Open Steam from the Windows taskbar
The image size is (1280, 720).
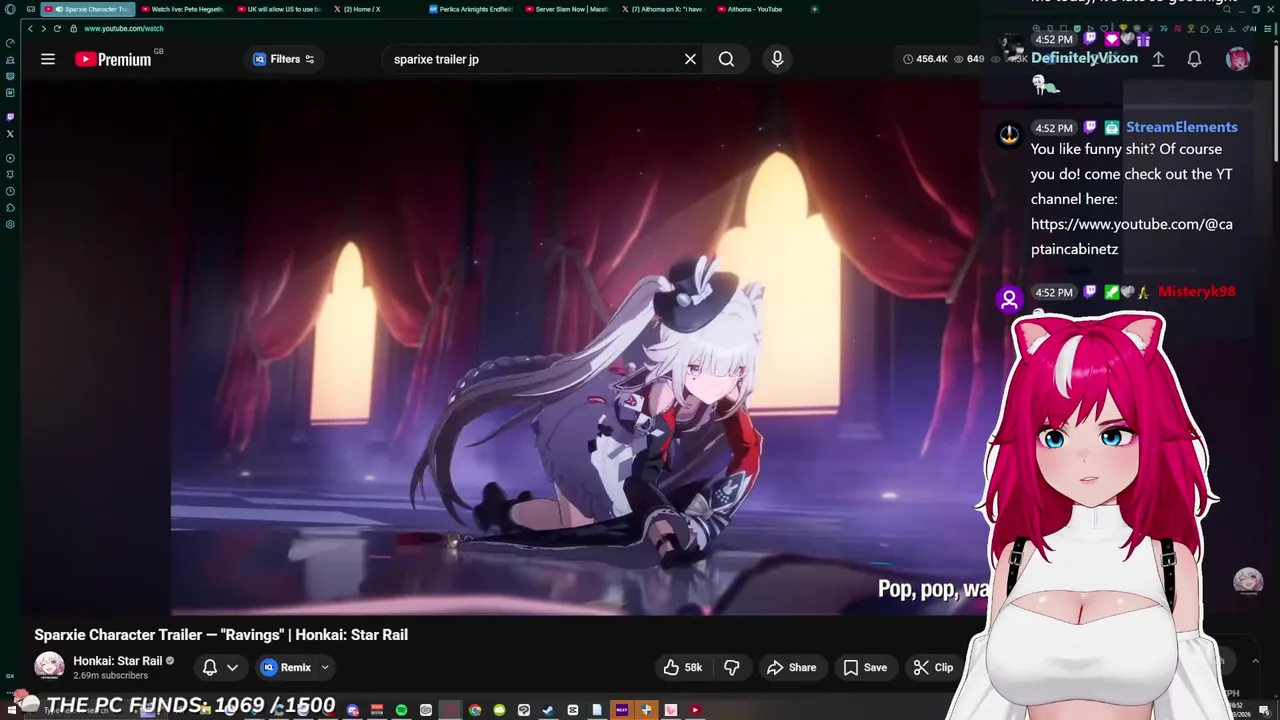(x=548, y=710)
